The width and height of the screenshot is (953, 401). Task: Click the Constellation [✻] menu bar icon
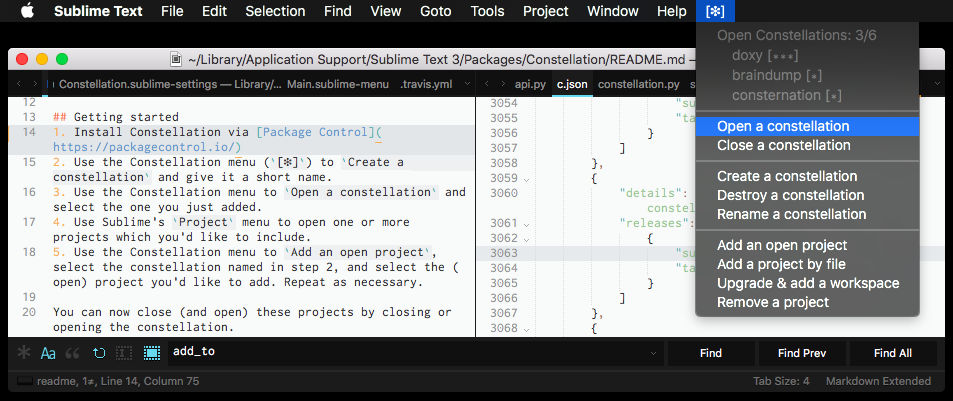tap(715, 11)
